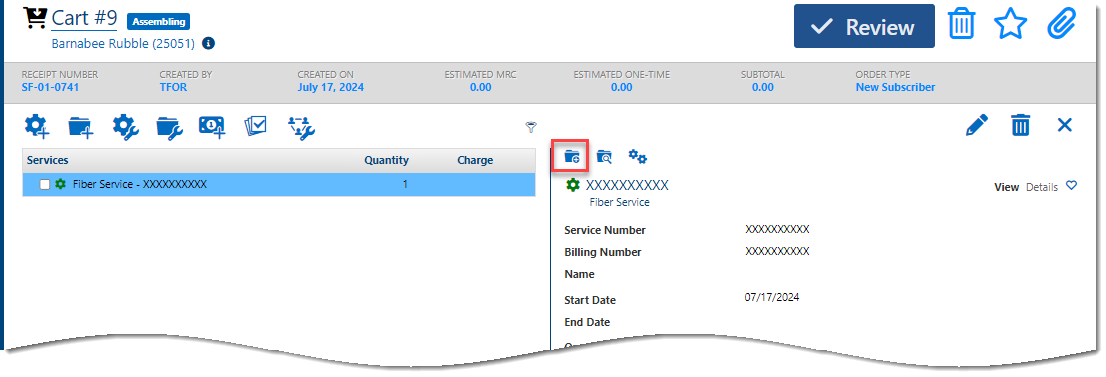1106x377 pixels.
Task: Click the Quantity column header
Action: pos(386,160)
